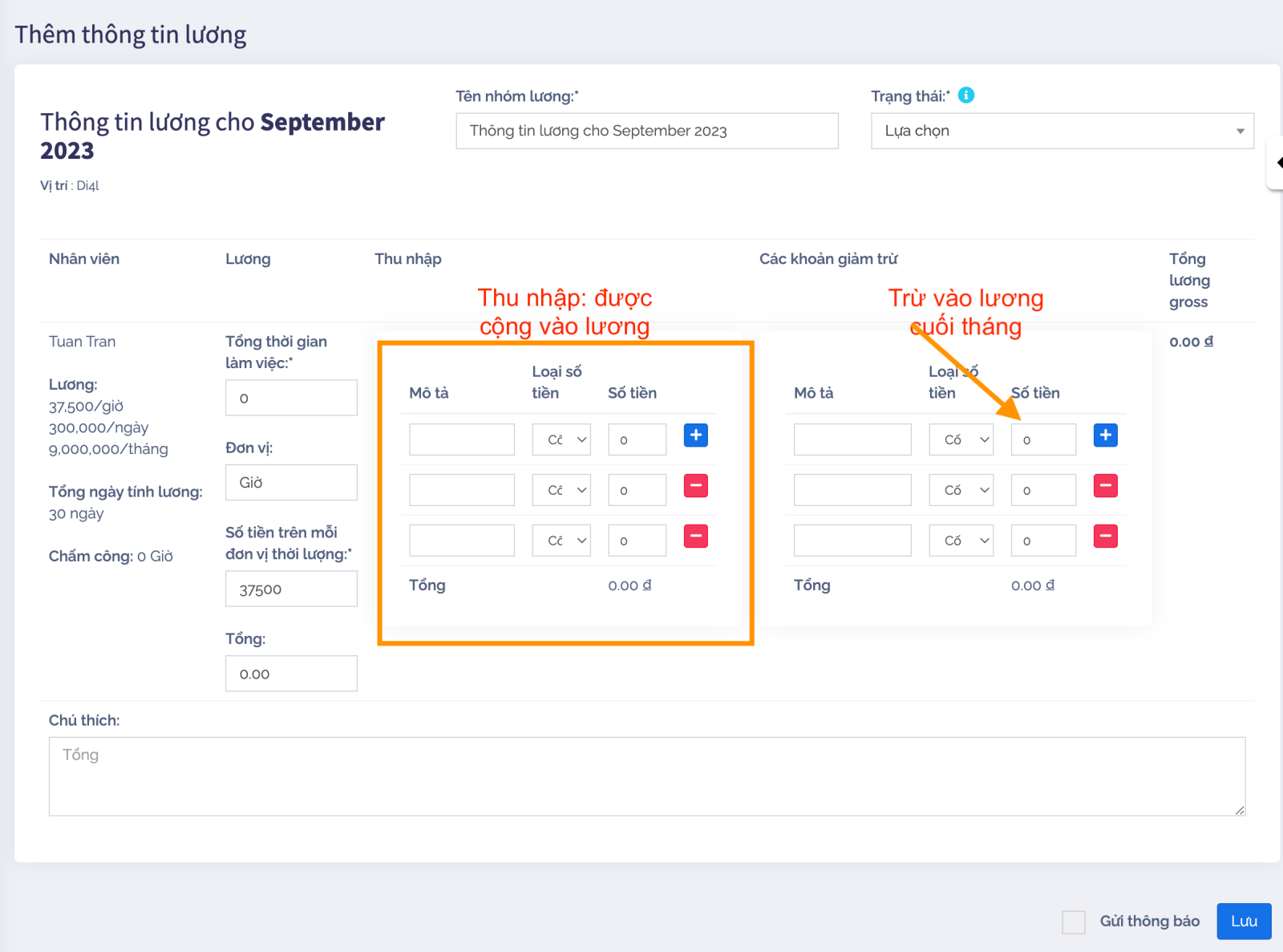Click the Tên nhóm lương text field
The width and height of the screenshot is (1283, 952).
coord(646,131)
